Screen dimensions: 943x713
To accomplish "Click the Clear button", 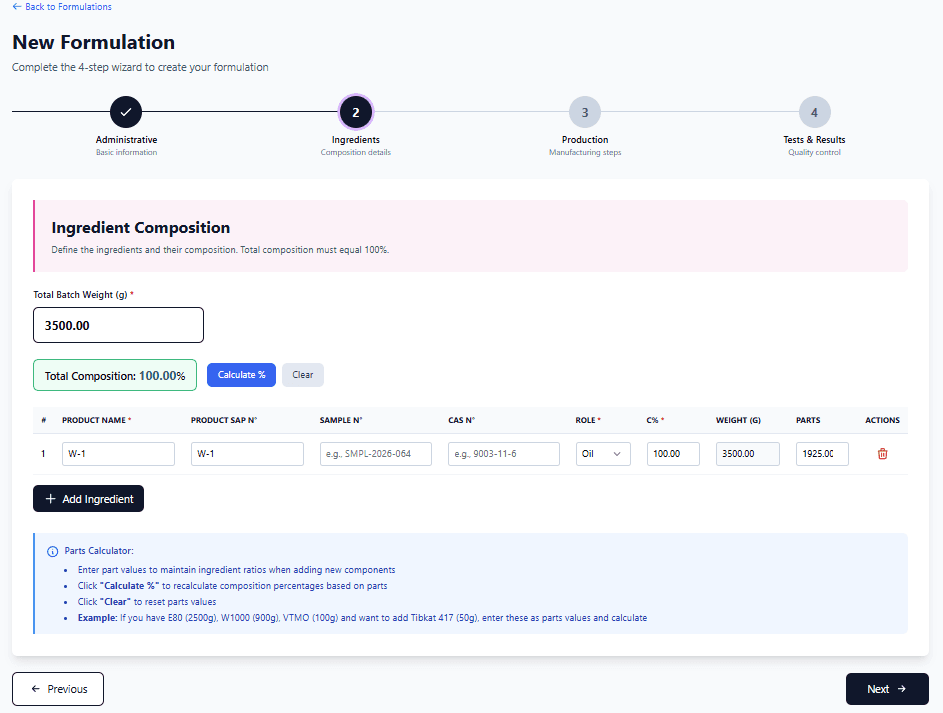I will pyautogui.click(x=303, y=375).
